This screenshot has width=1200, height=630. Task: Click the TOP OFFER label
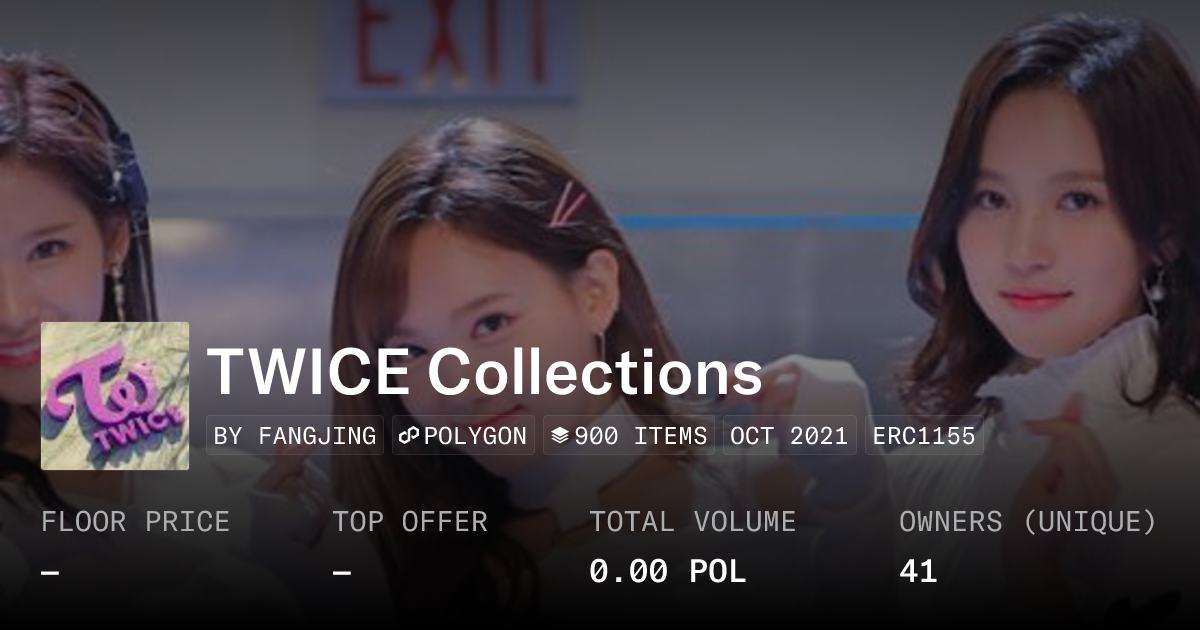[410, 521]
